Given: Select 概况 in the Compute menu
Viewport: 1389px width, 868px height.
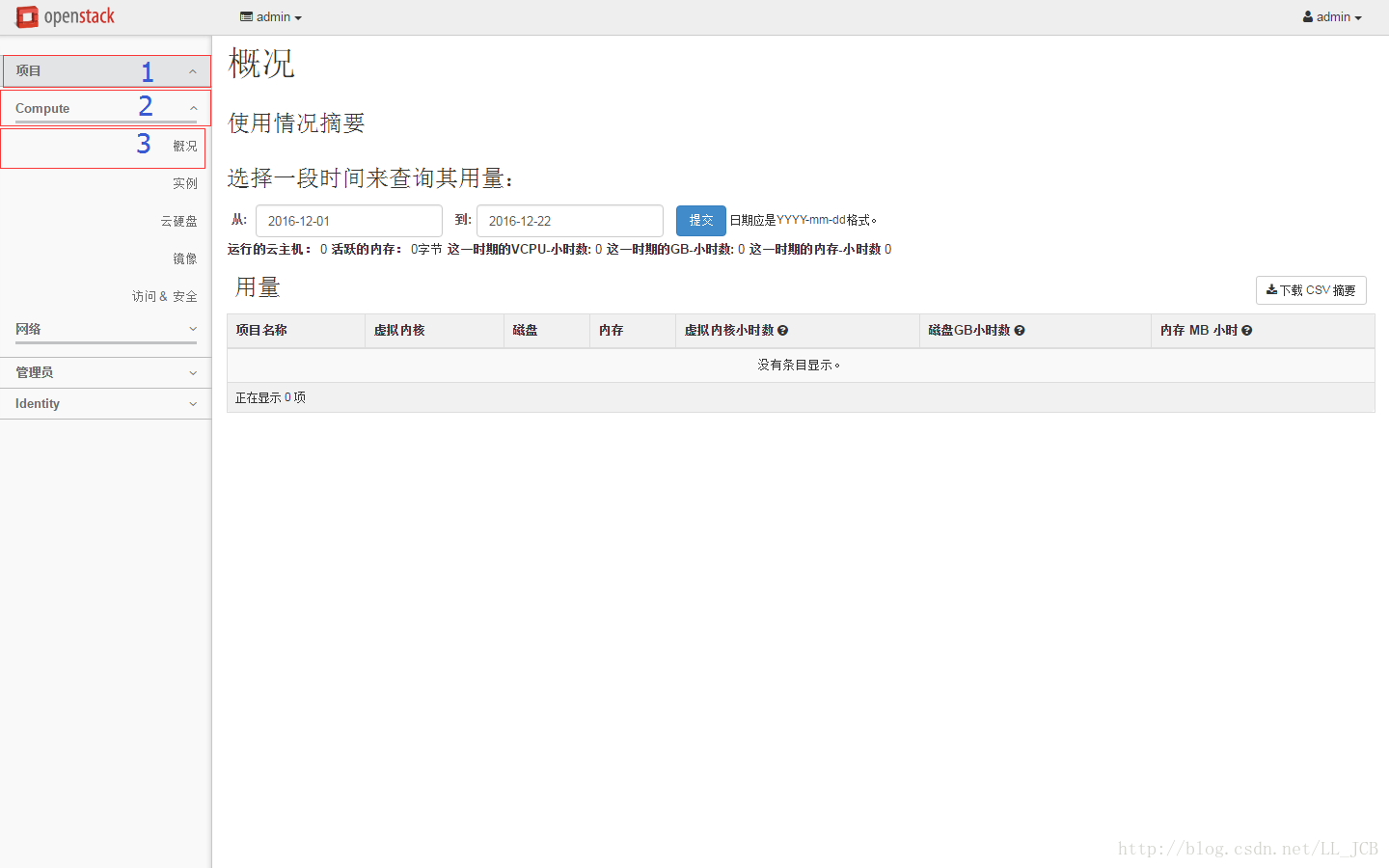Looking at the screenshot, I should click(185, 147).
